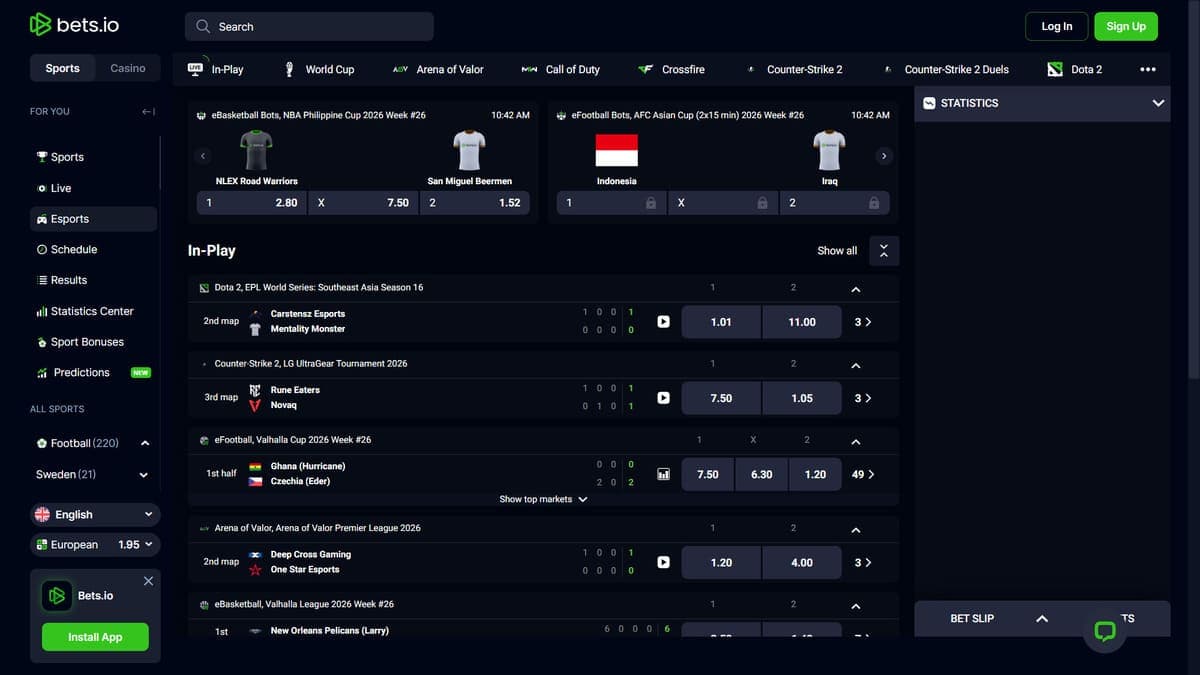The width and height of the screenshot is (1200, 675).
Task: Collapse the Arena of Valor Premier League section
Action: 855,529
